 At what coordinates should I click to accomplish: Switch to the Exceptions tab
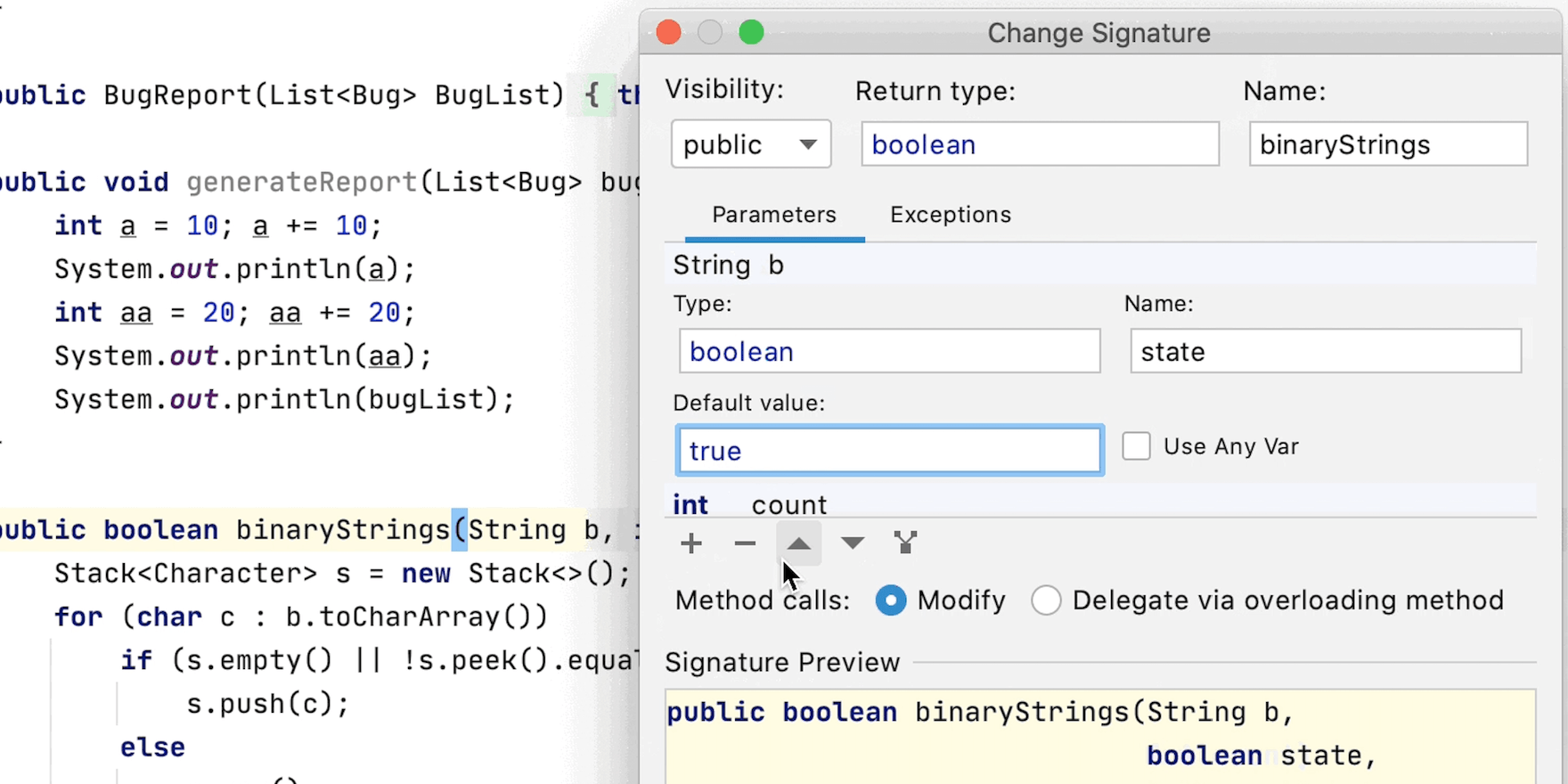click(x=950, y=215)
